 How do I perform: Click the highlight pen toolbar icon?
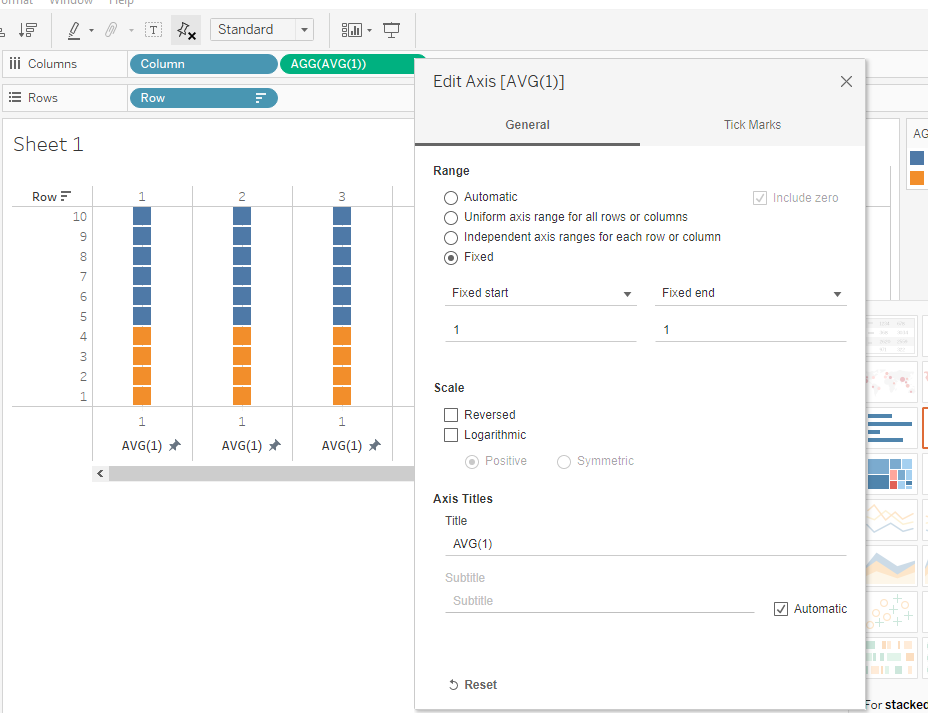tap(74, 30)
